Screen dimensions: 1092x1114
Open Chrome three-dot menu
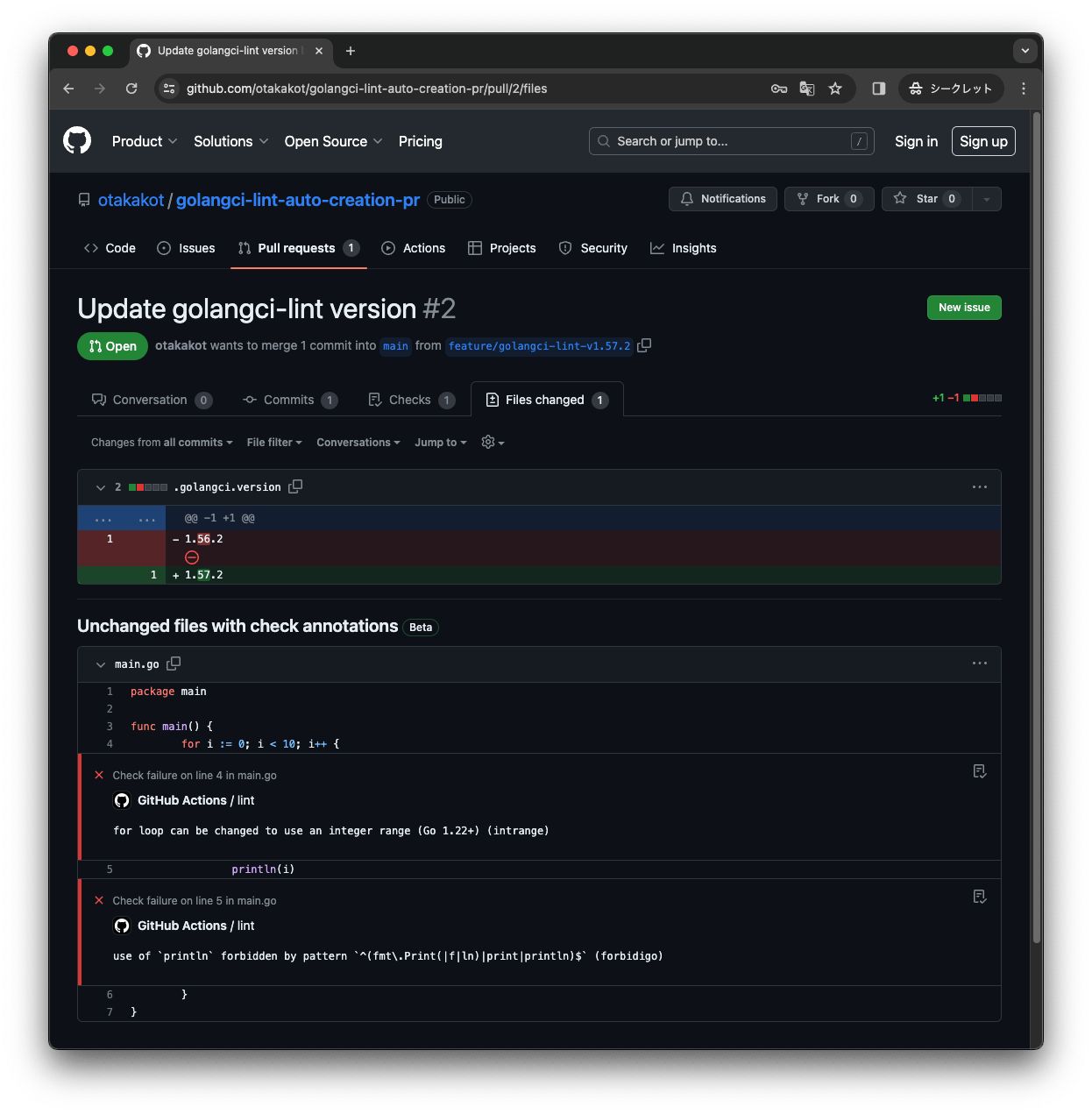pos(1024,89)
